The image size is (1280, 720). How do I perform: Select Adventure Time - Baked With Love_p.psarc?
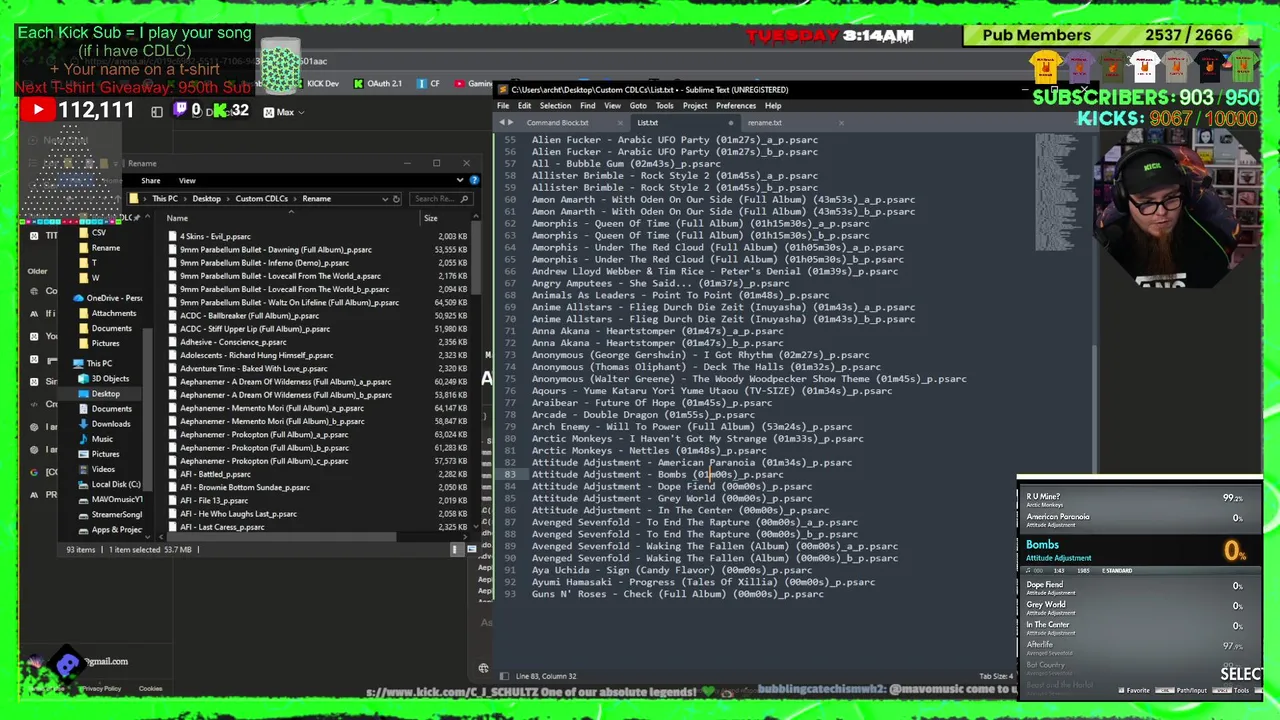coord(254,368)
